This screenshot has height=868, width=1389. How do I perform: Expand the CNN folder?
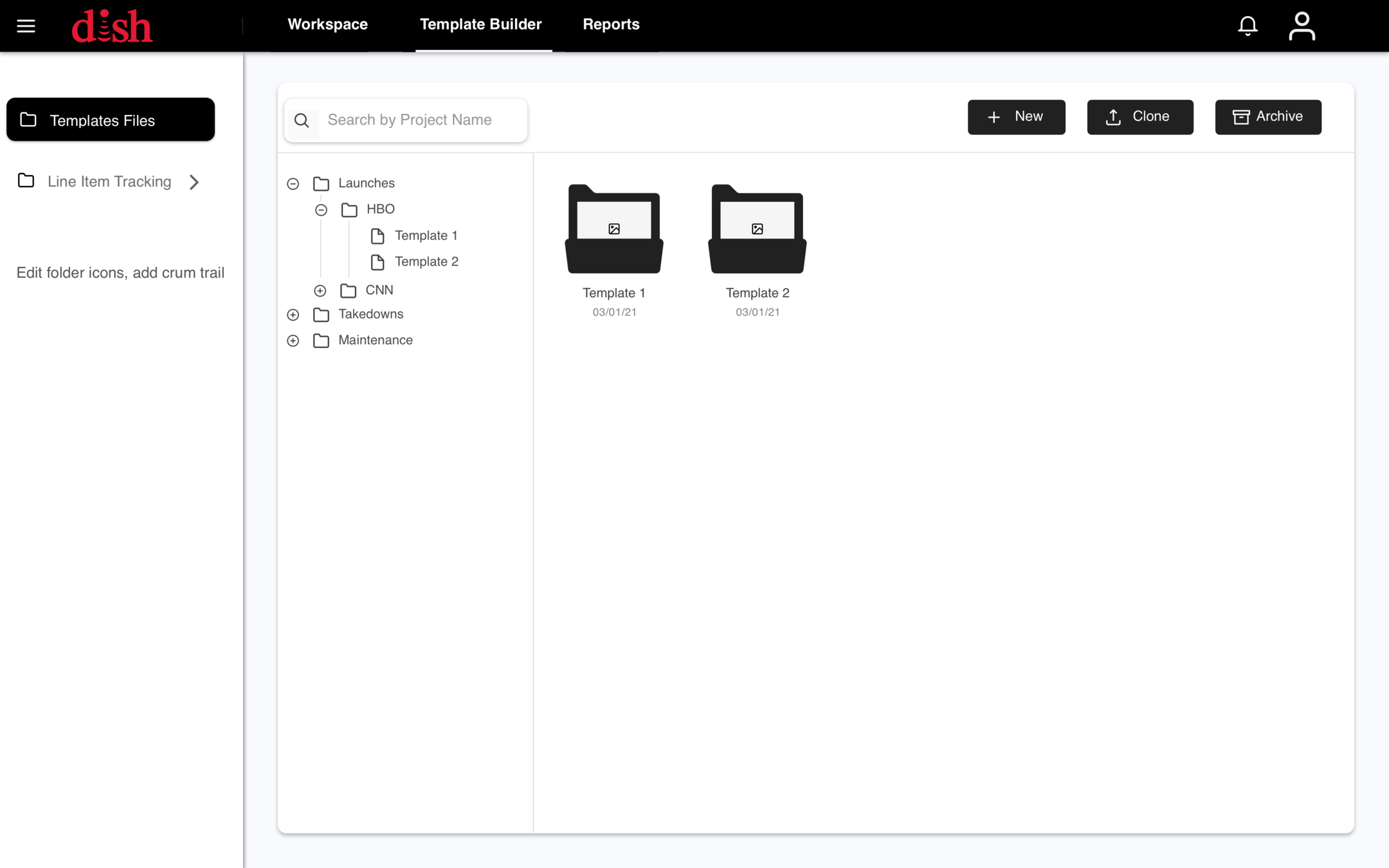pos(320,291)
